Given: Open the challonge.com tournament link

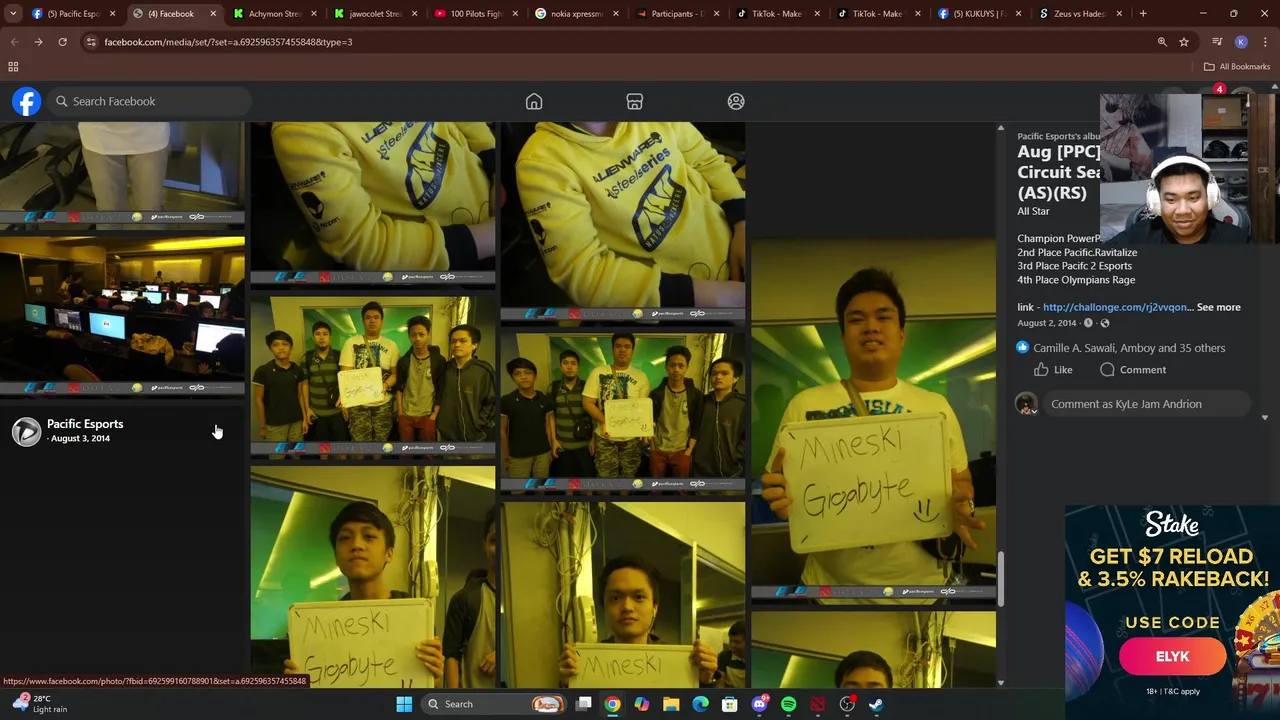Looking at the screenshot, I should tap(1116, 307).
